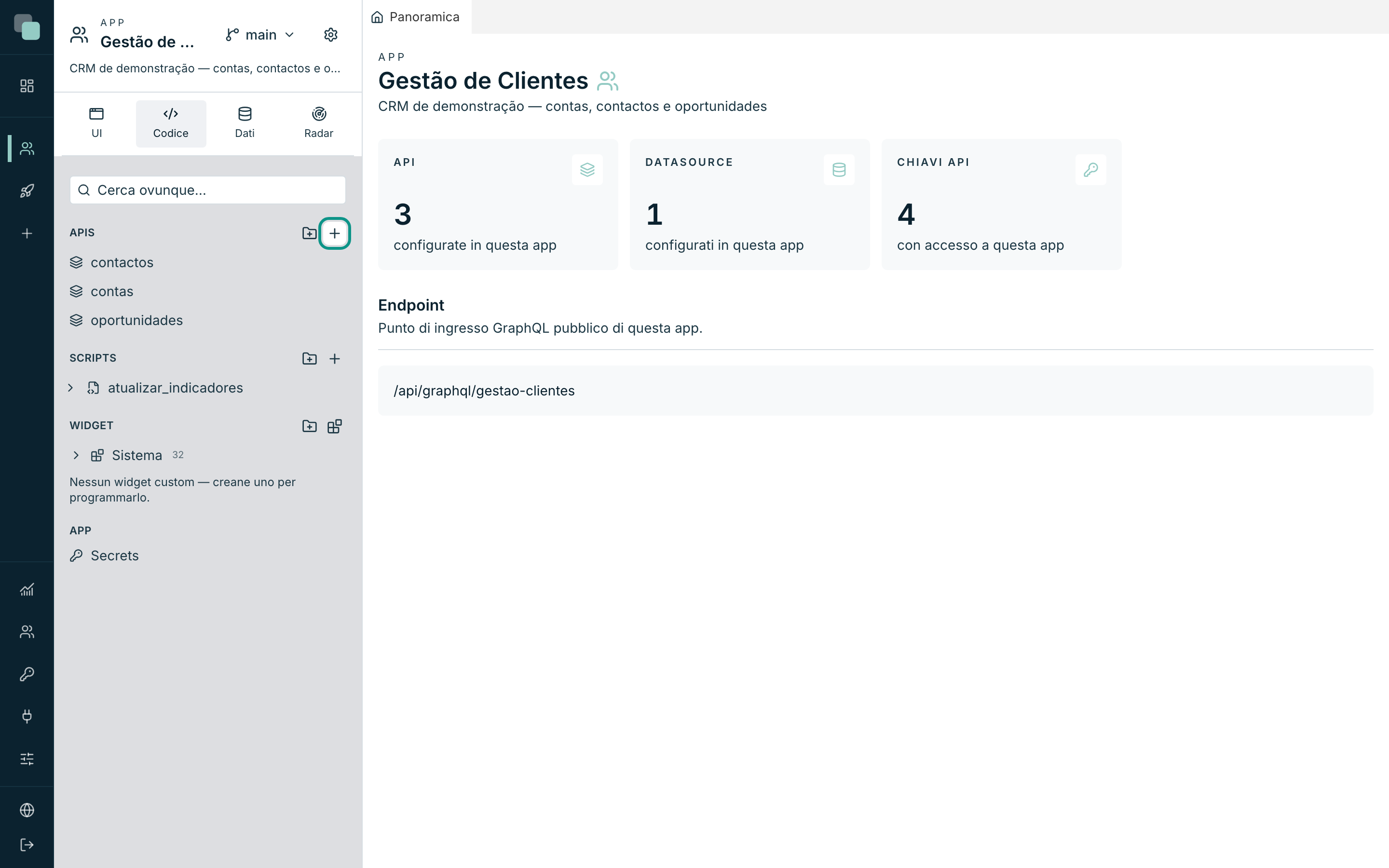
Task: Open the contas API
Action: 208,292
